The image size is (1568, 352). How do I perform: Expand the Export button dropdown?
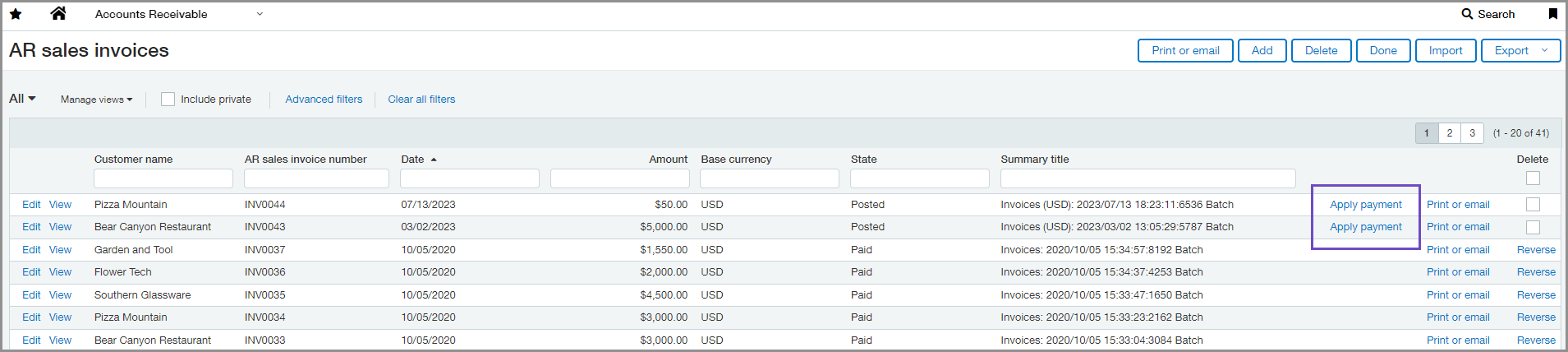1544,50
